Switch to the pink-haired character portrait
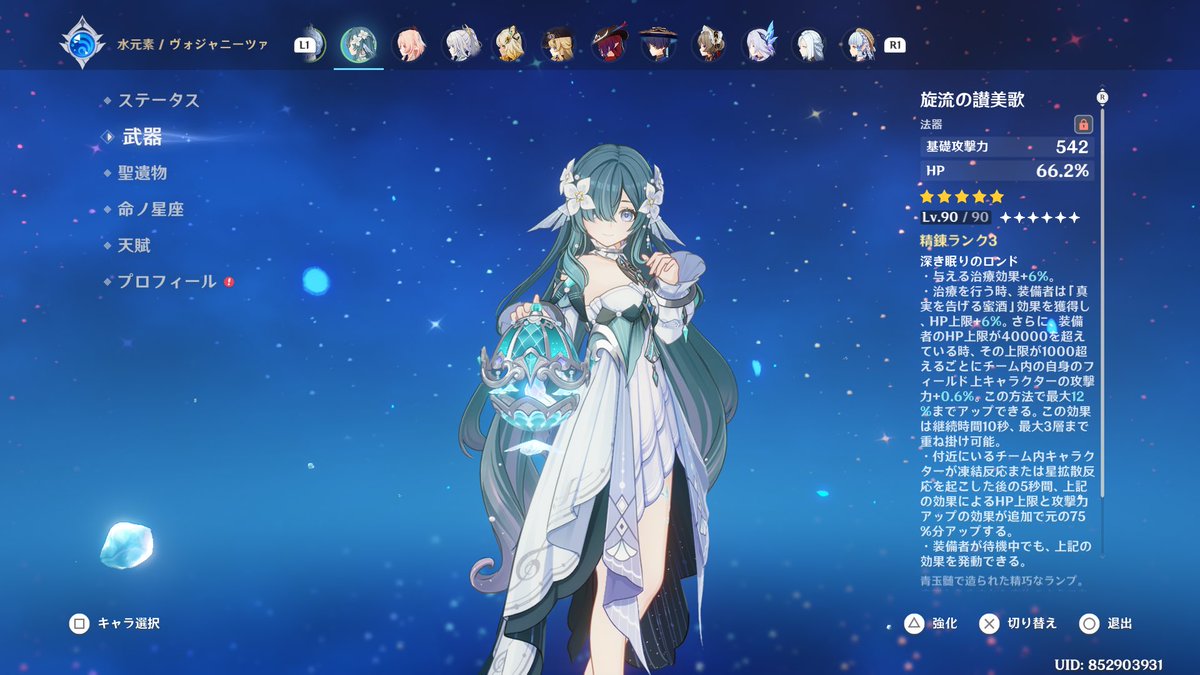1200x675 pixels. tap(408, 44)
